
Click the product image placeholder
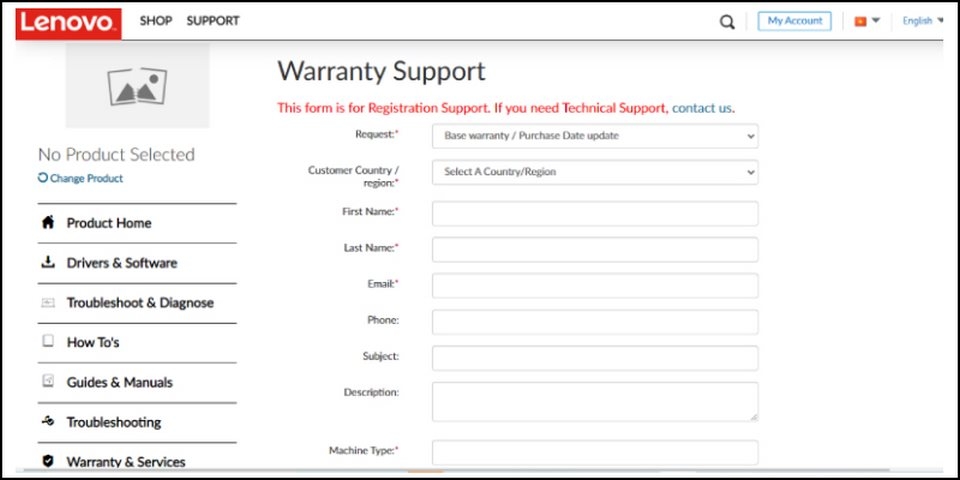137,85
